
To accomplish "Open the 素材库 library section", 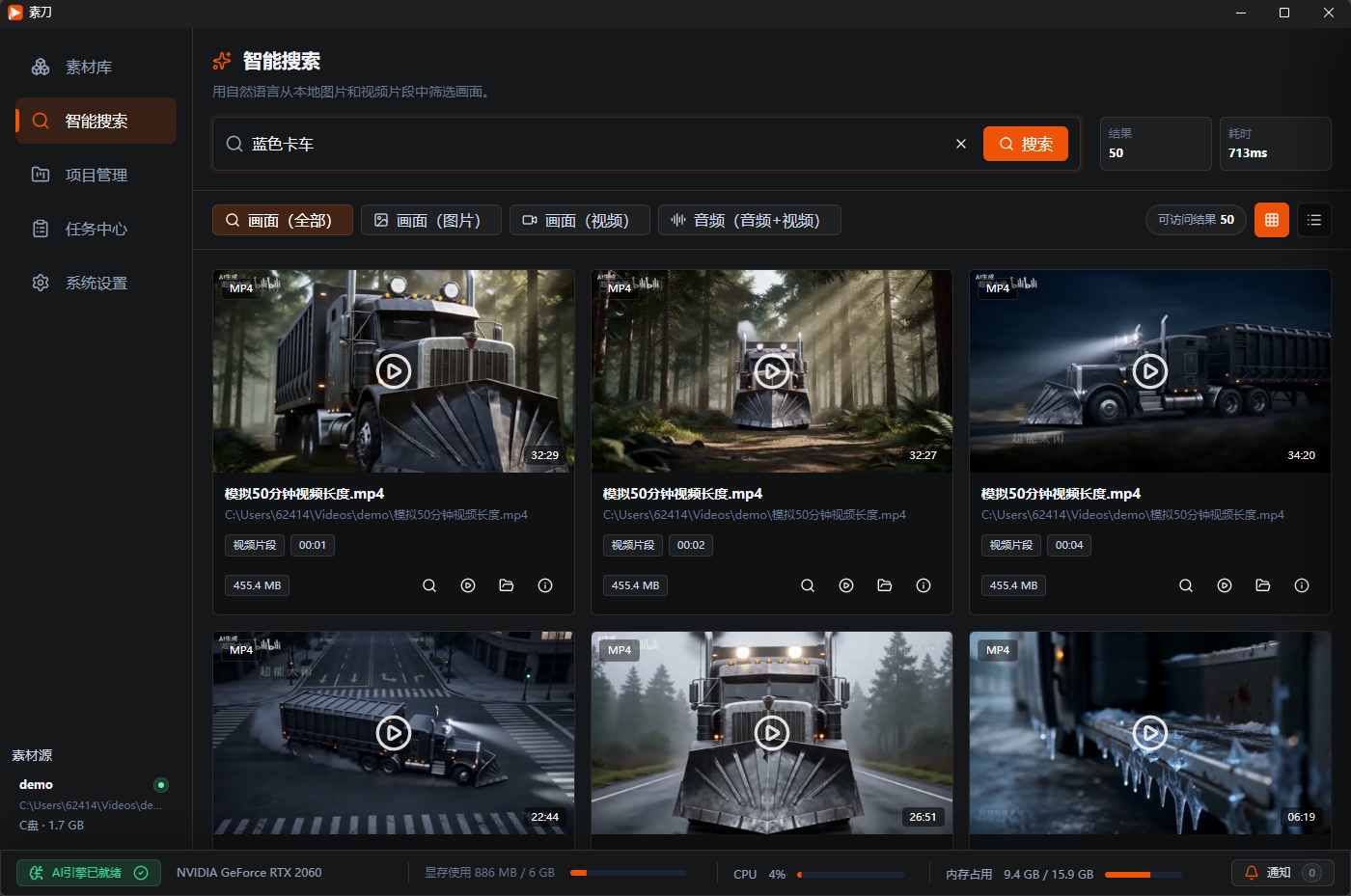I will click(96, 68).
